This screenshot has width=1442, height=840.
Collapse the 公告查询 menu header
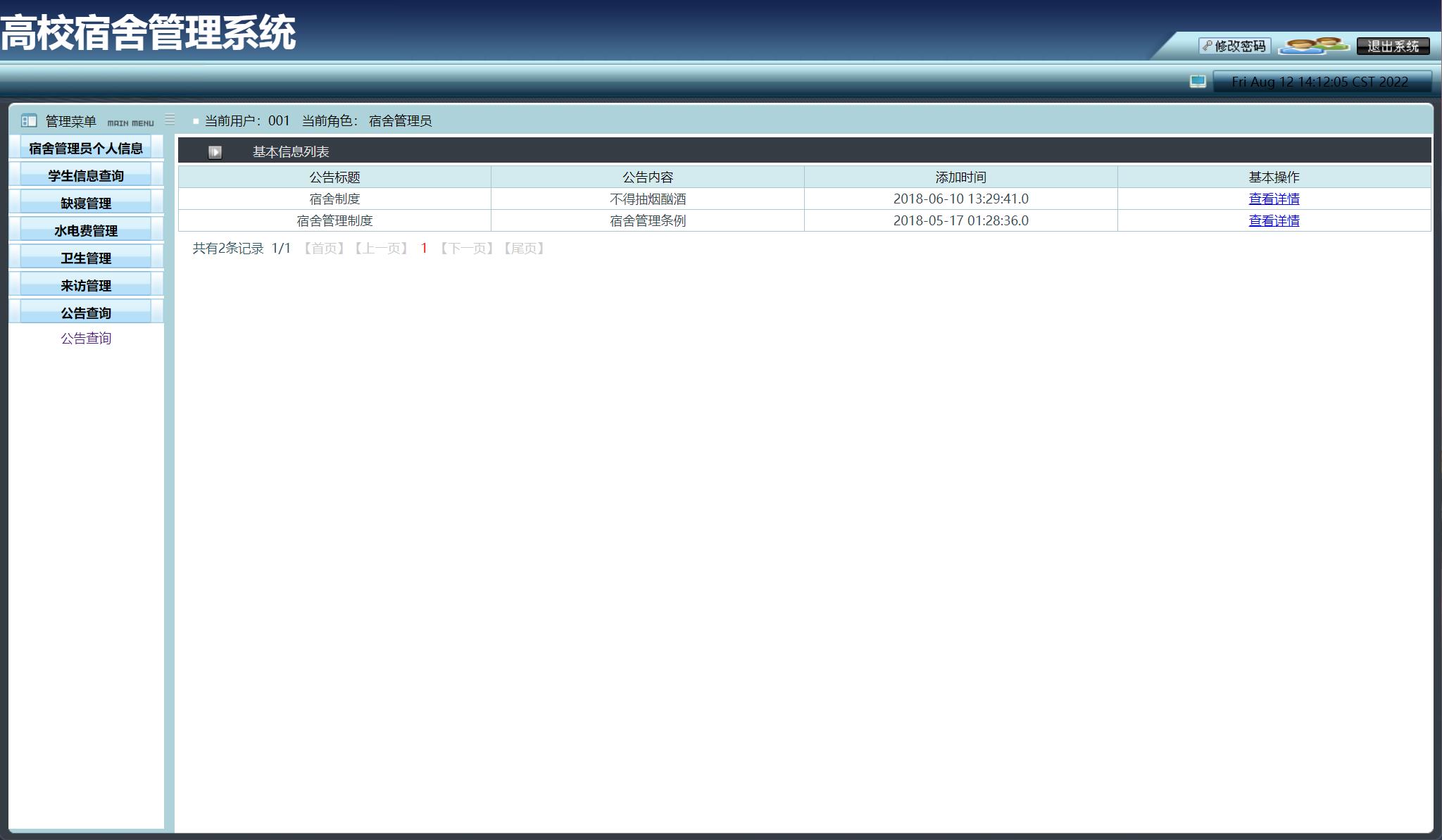(86, 313)
